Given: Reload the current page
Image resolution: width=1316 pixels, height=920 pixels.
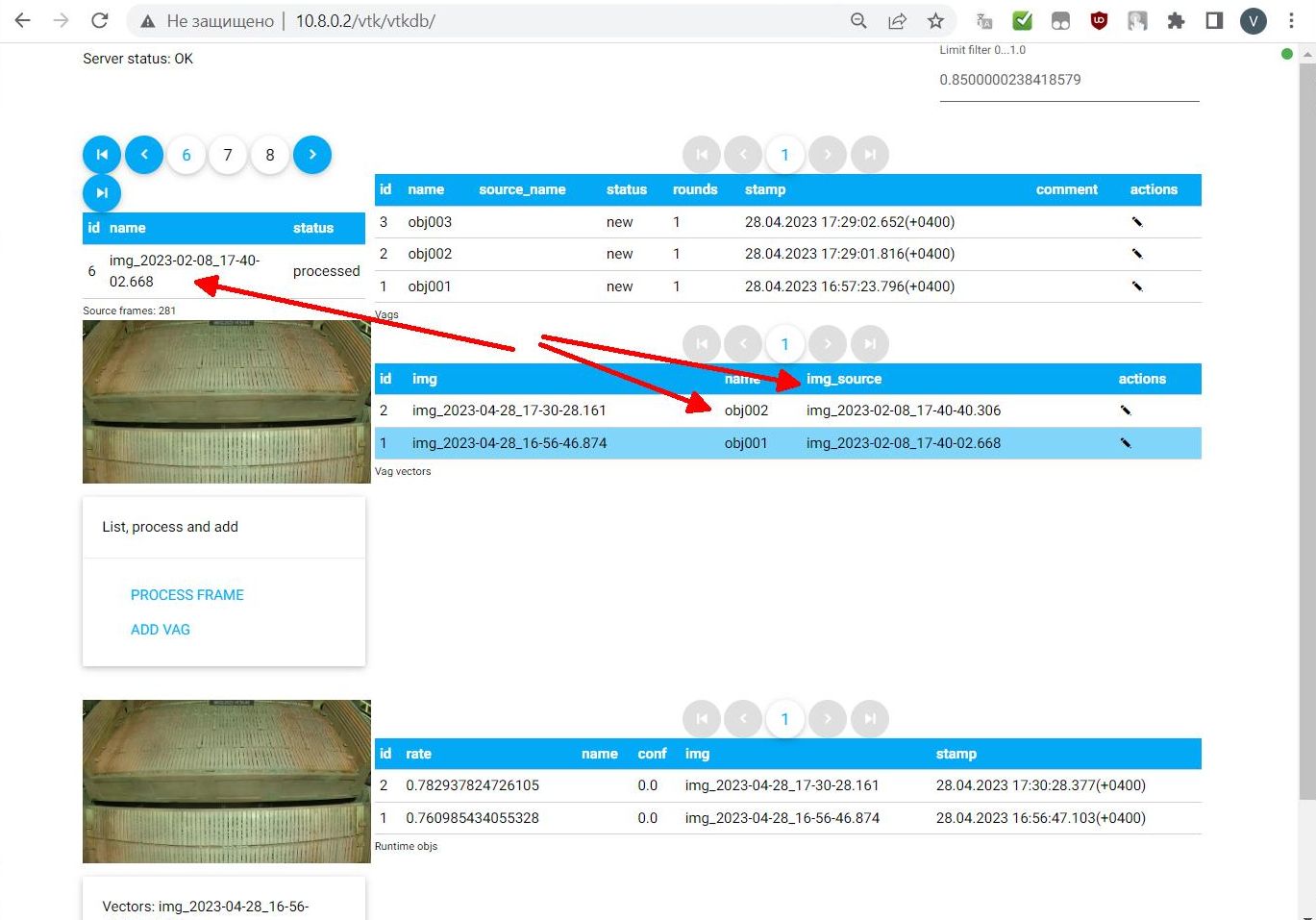Looking at the screenshot, I should pyautogui.click(x=99, y=20).
